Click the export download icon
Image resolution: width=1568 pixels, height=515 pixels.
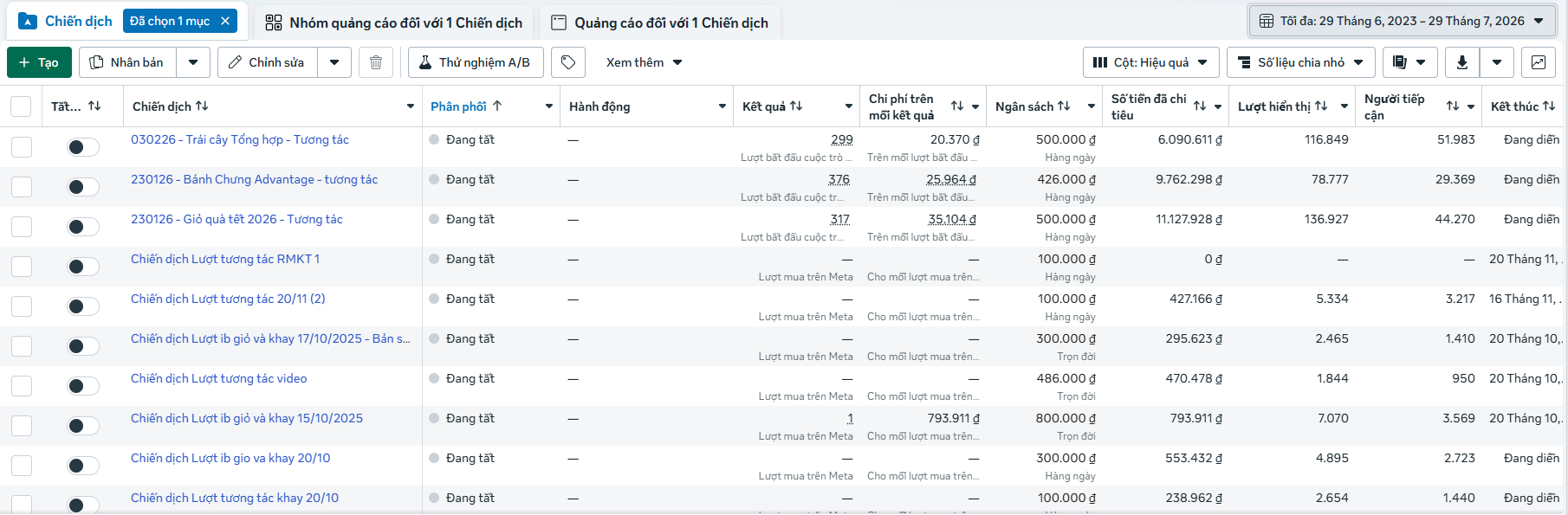(x=1462, y=62)
